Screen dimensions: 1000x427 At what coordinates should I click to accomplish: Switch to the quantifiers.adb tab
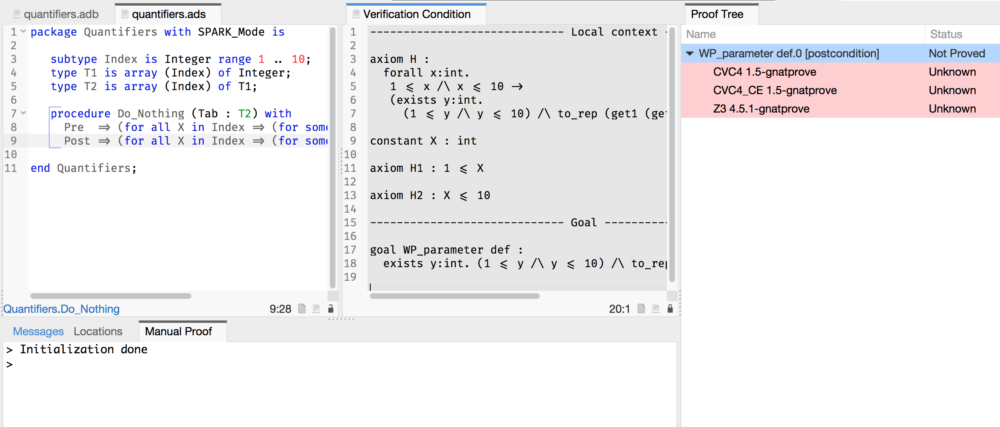click(56, 13)
